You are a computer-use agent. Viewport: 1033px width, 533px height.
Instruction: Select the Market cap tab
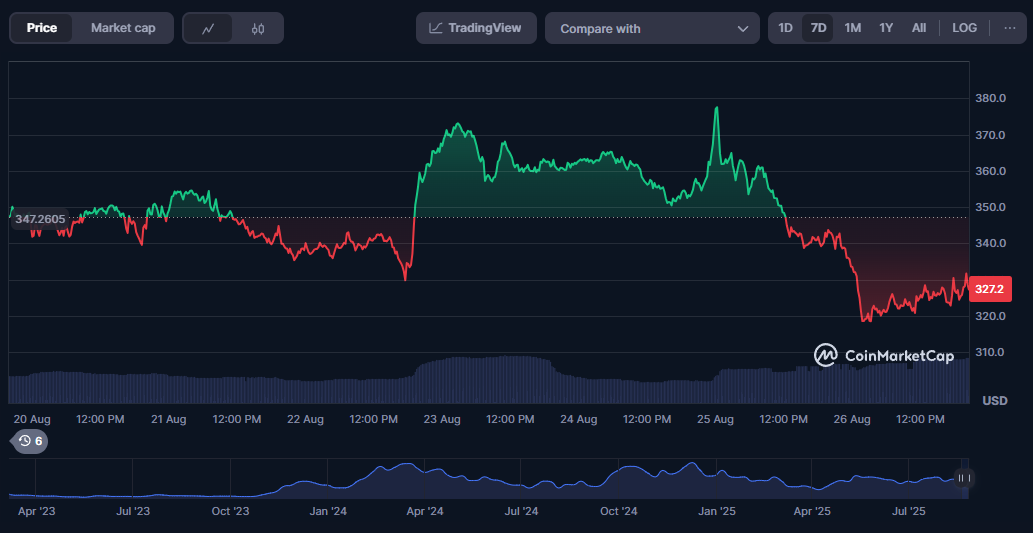(x=123, y=28)
